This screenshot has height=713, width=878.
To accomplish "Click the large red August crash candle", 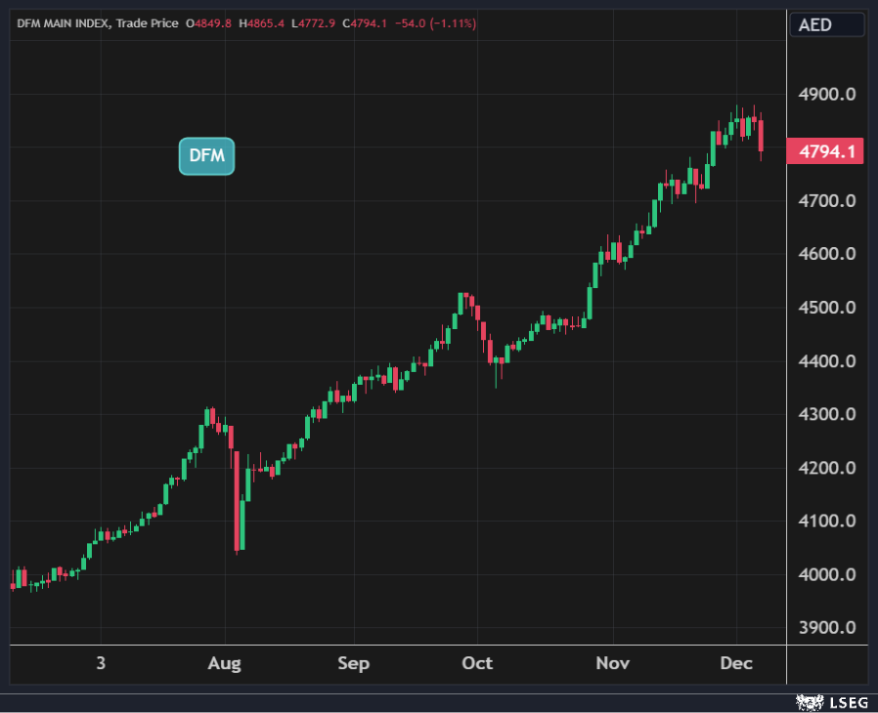I will click(238, 500).
